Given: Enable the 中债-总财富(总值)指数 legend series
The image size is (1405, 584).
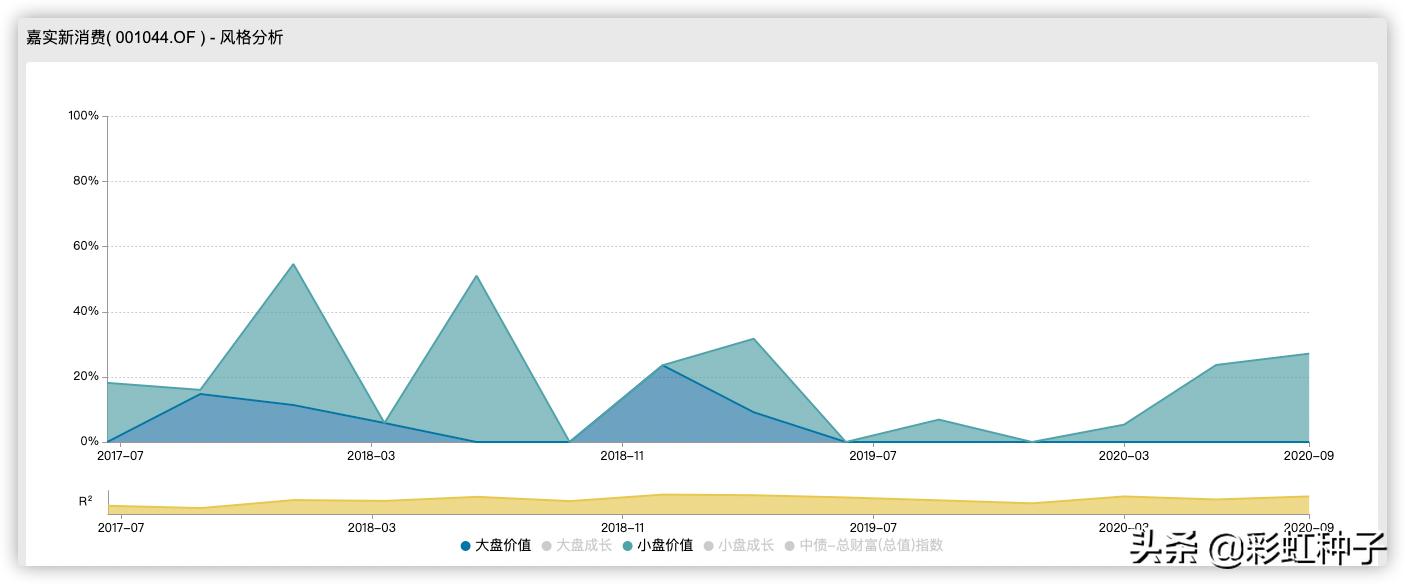Looking at the screenshot, I should coord(871,546).
